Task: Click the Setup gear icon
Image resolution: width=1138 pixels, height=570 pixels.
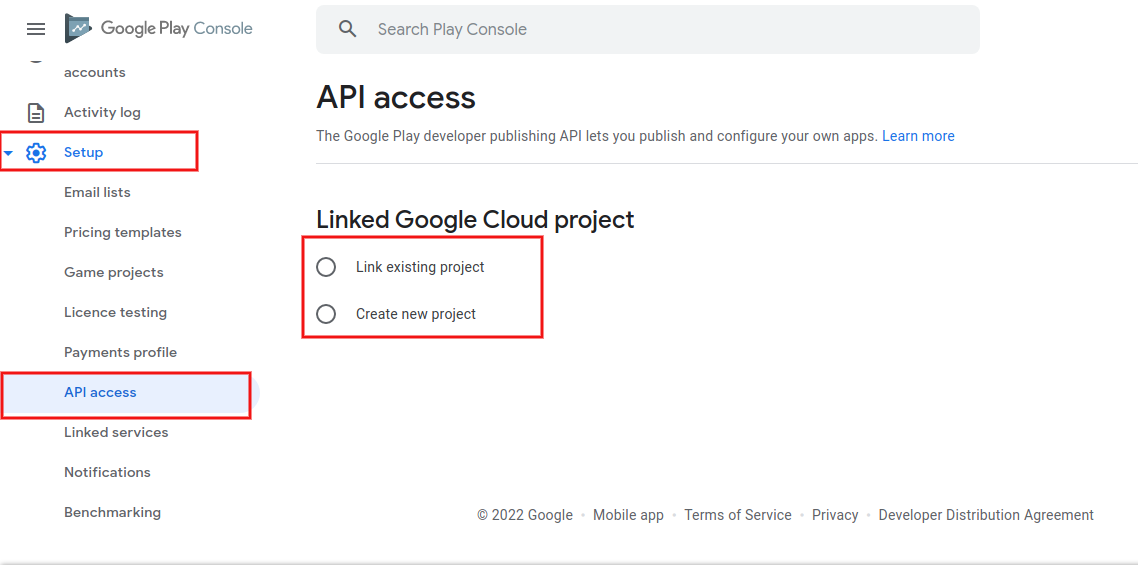Action: (x=36, y=152)
